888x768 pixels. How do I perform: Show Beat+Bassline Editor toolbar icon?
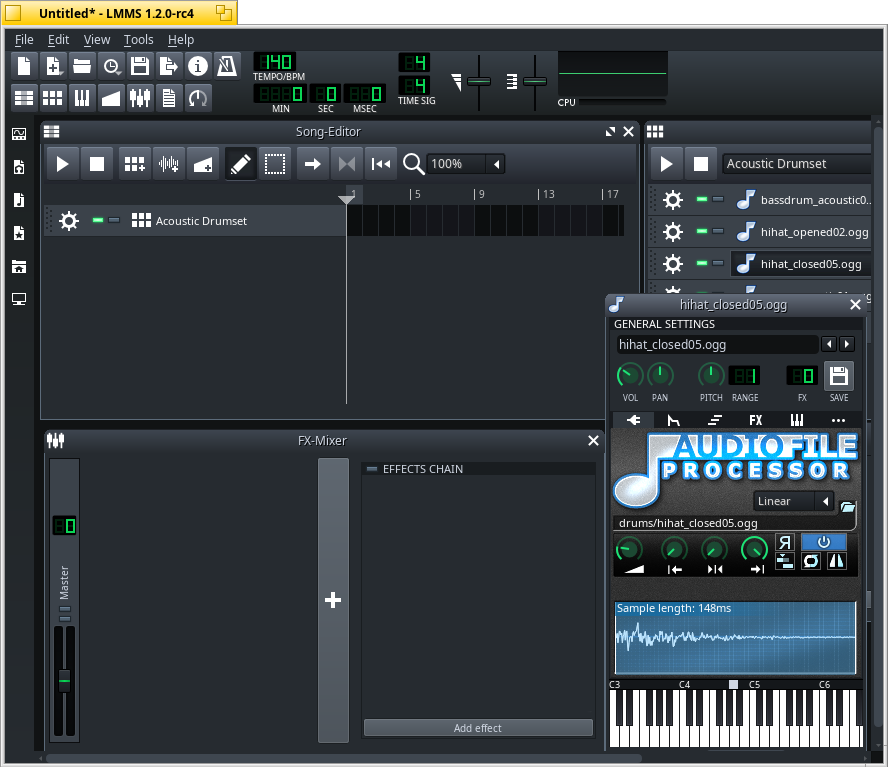pyautogui.click(x=53, y=98)
